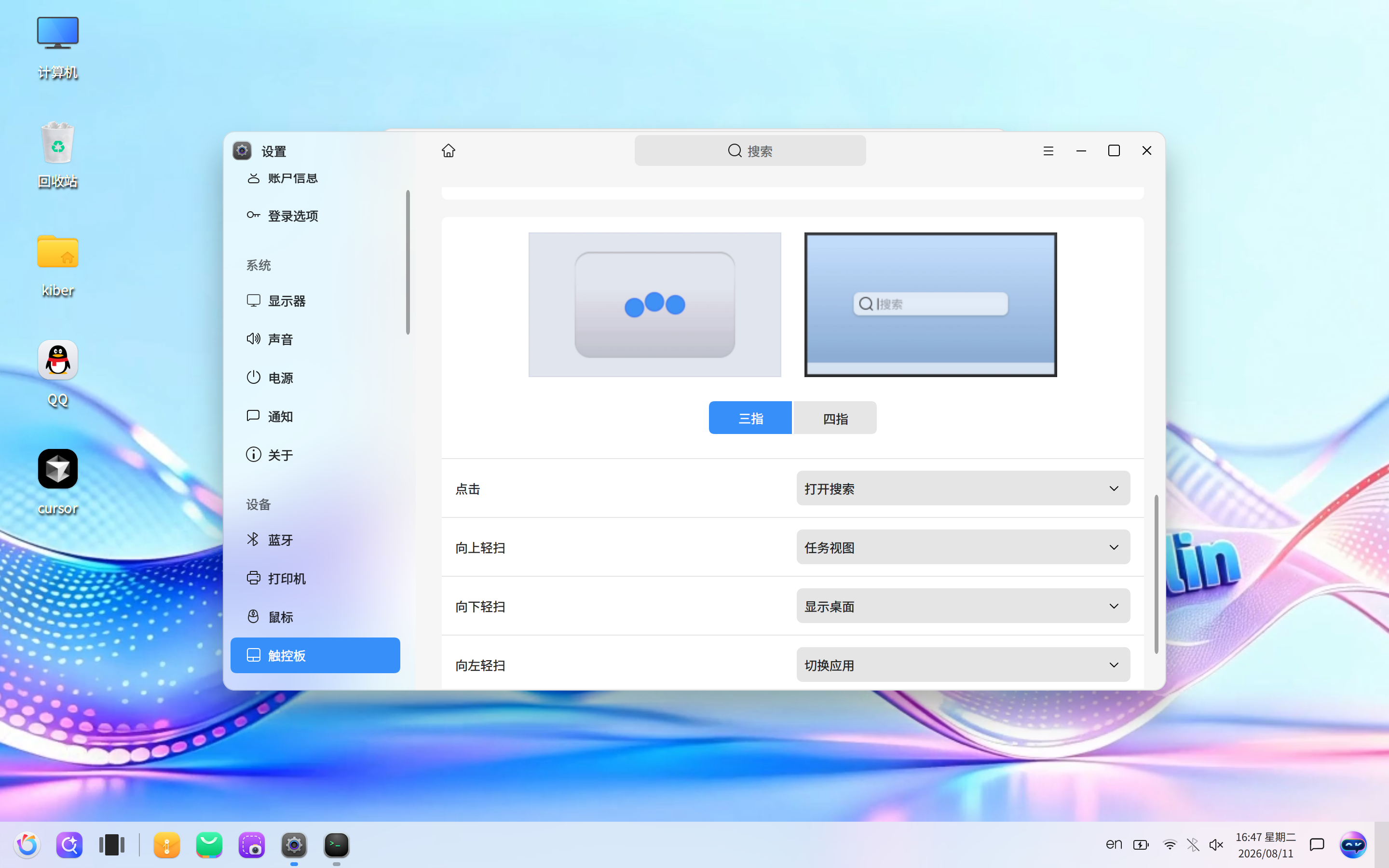1389x868 pixels.
Task: Open 打印机 settings
Action: pyautogui.click(x=315, y=578)
